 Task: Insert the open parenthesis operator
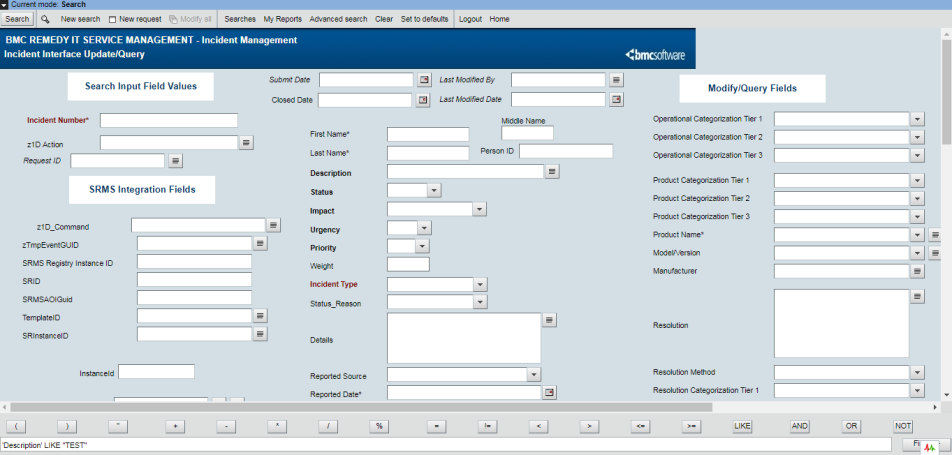[15, 426]
